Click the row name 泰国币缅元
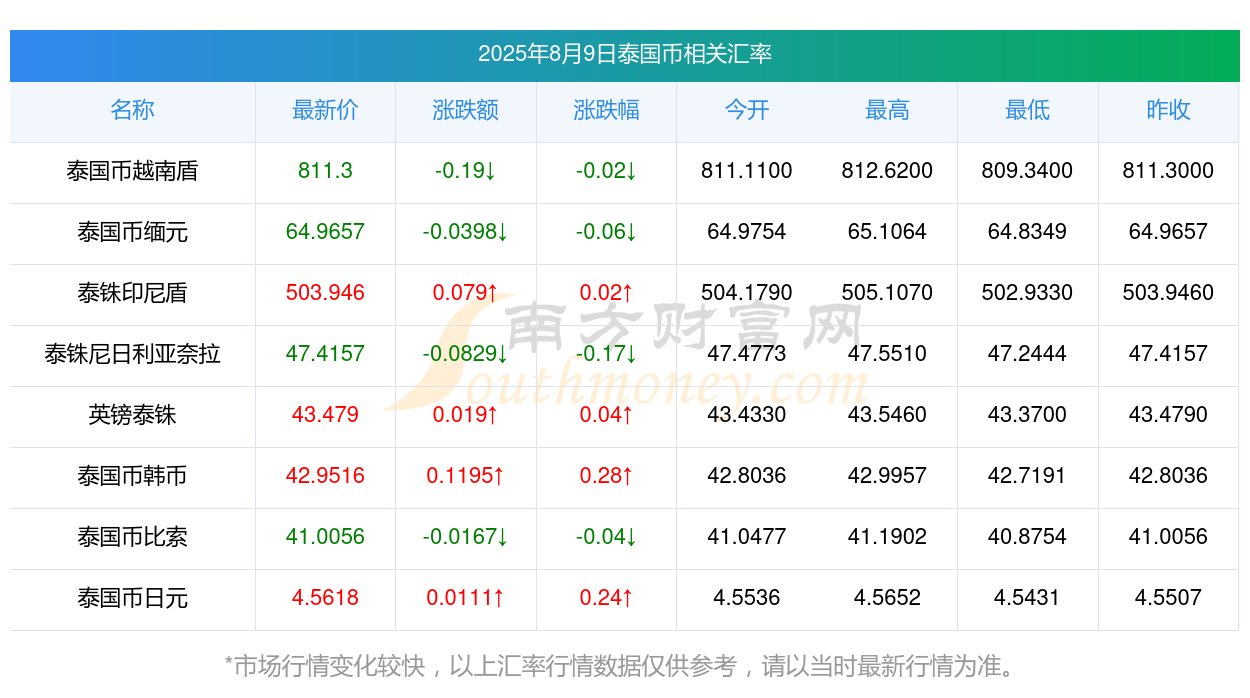Screen dimensions: 1250x698 pyautogui.click(x=132, y=232)
